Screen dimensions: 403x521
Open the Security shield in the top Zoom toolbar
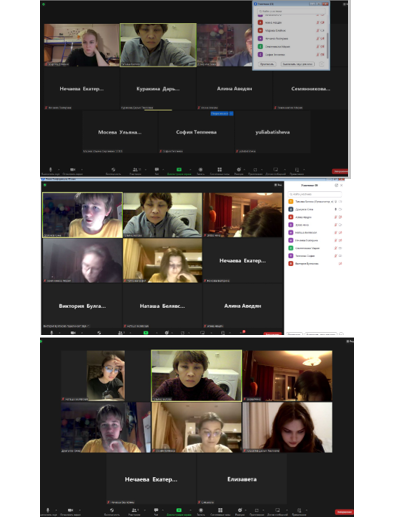tap(113, 169)
